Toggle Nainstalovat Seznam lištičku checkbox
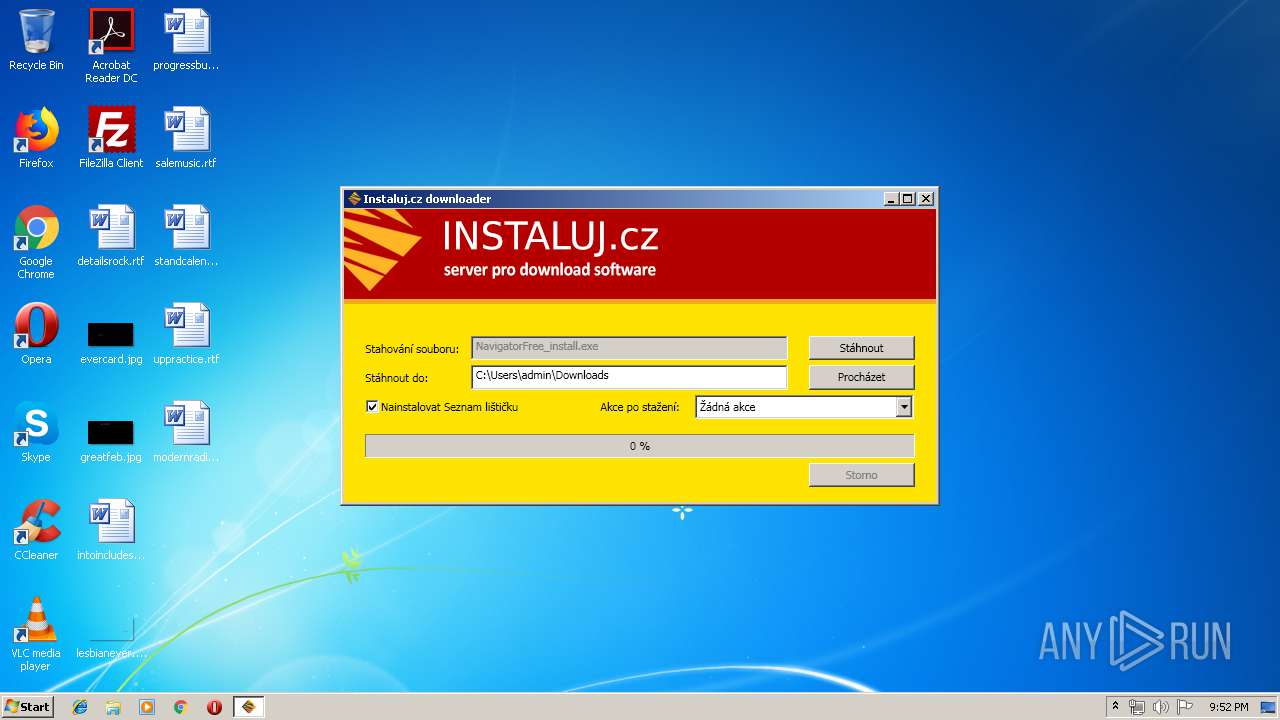The image size is (1280, 720). [x=372, y=407]
